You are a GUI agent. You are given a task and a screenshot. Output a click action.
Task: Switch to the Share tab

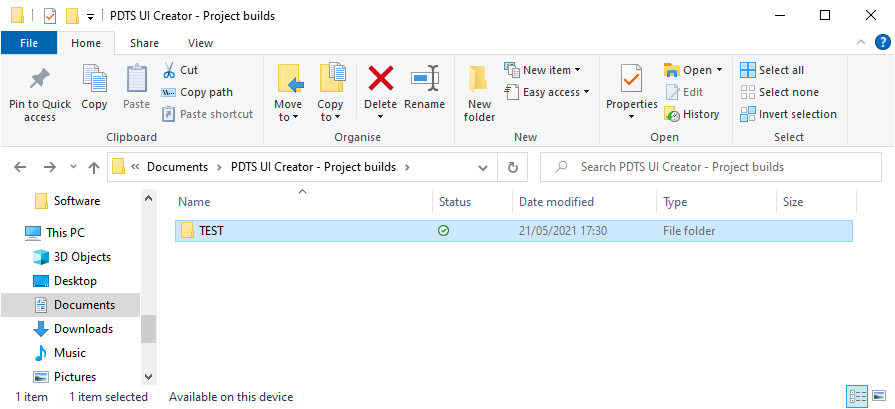tap(144, 43)
